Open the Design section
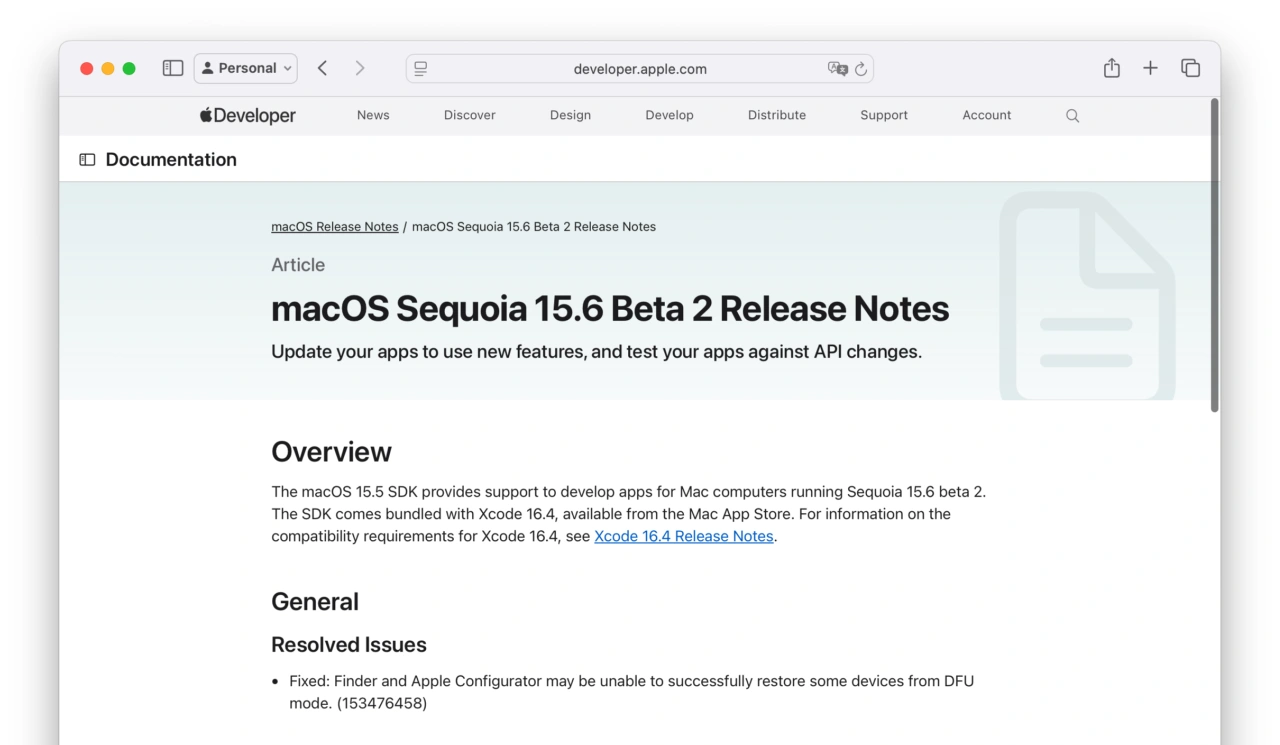 [570, 115]
